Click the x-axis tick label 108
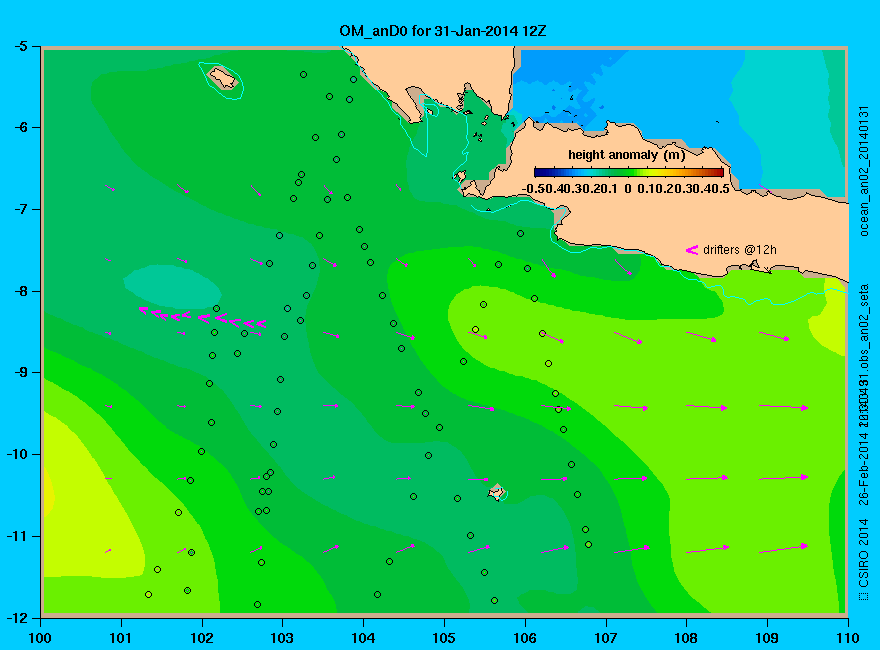The image size is (880, 650). [x=686, y=638]
